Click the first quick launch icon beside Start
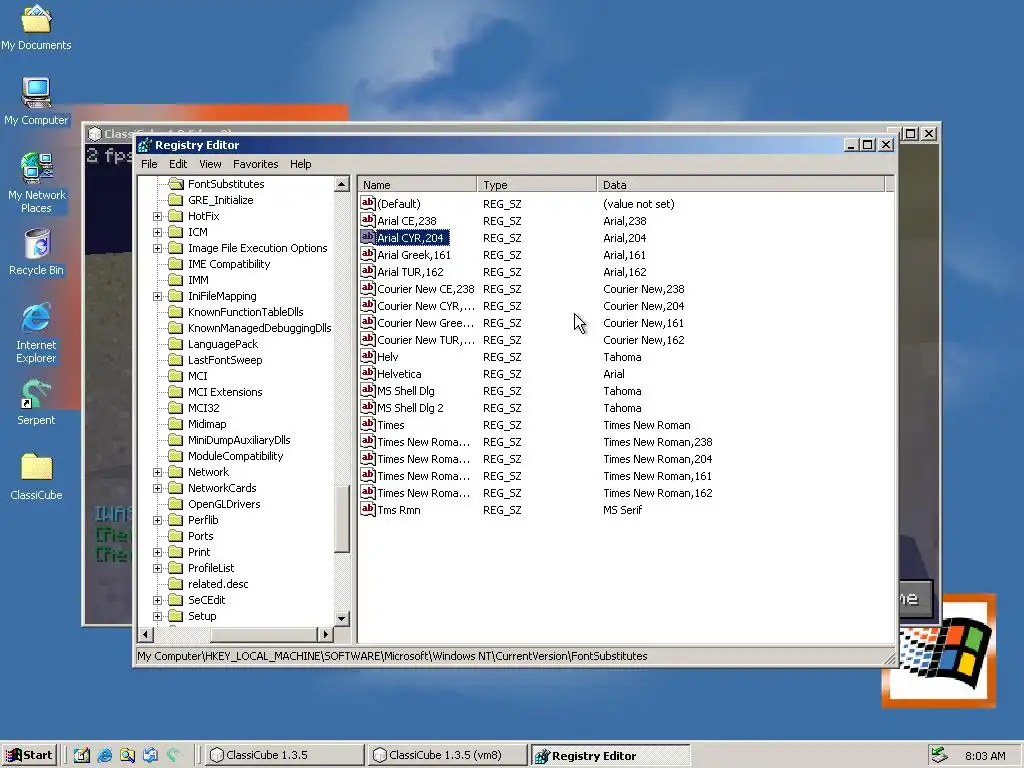This screenshot has height=768, width=1024. point(82,756)
